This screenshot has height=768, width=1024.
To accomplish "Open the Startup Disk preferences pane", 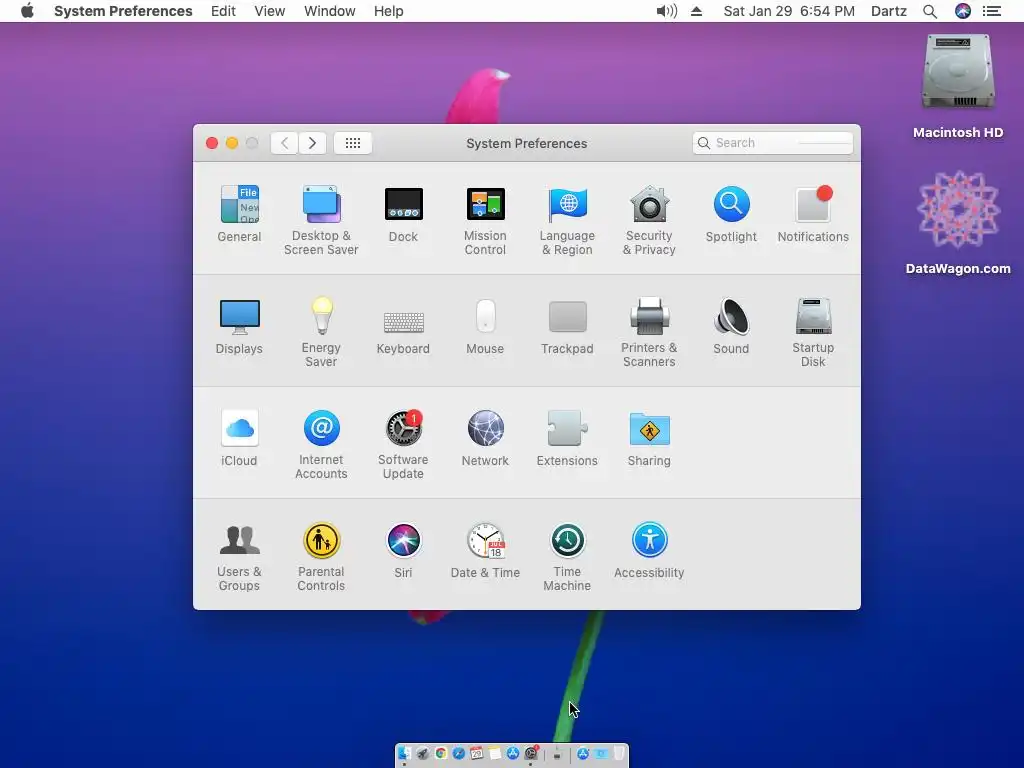I will pos(813,332).
